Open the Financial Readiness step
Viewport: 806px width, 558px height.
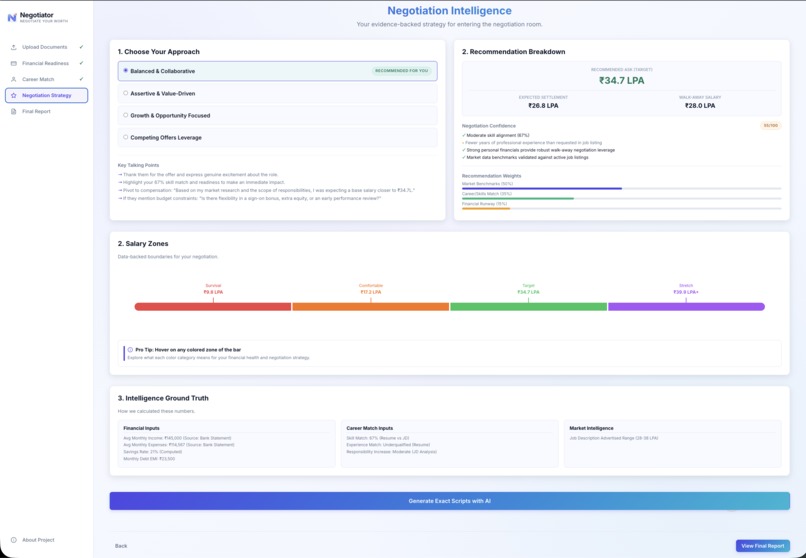pos(47,63)
